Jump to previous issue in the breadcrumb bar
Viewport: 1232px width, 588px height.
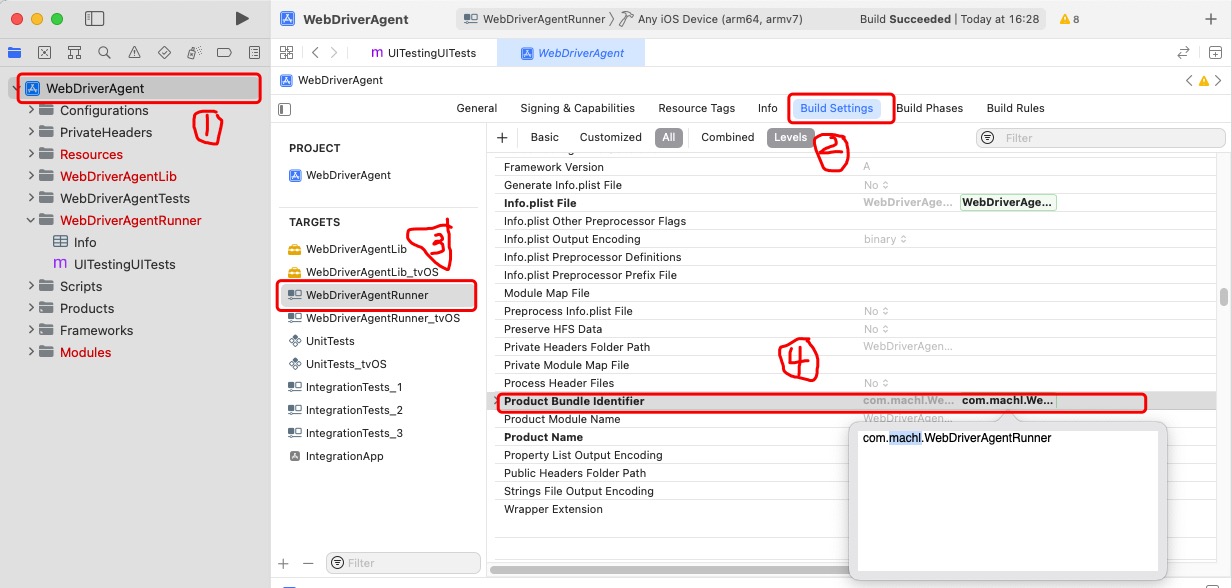[x=1189, y=81]
